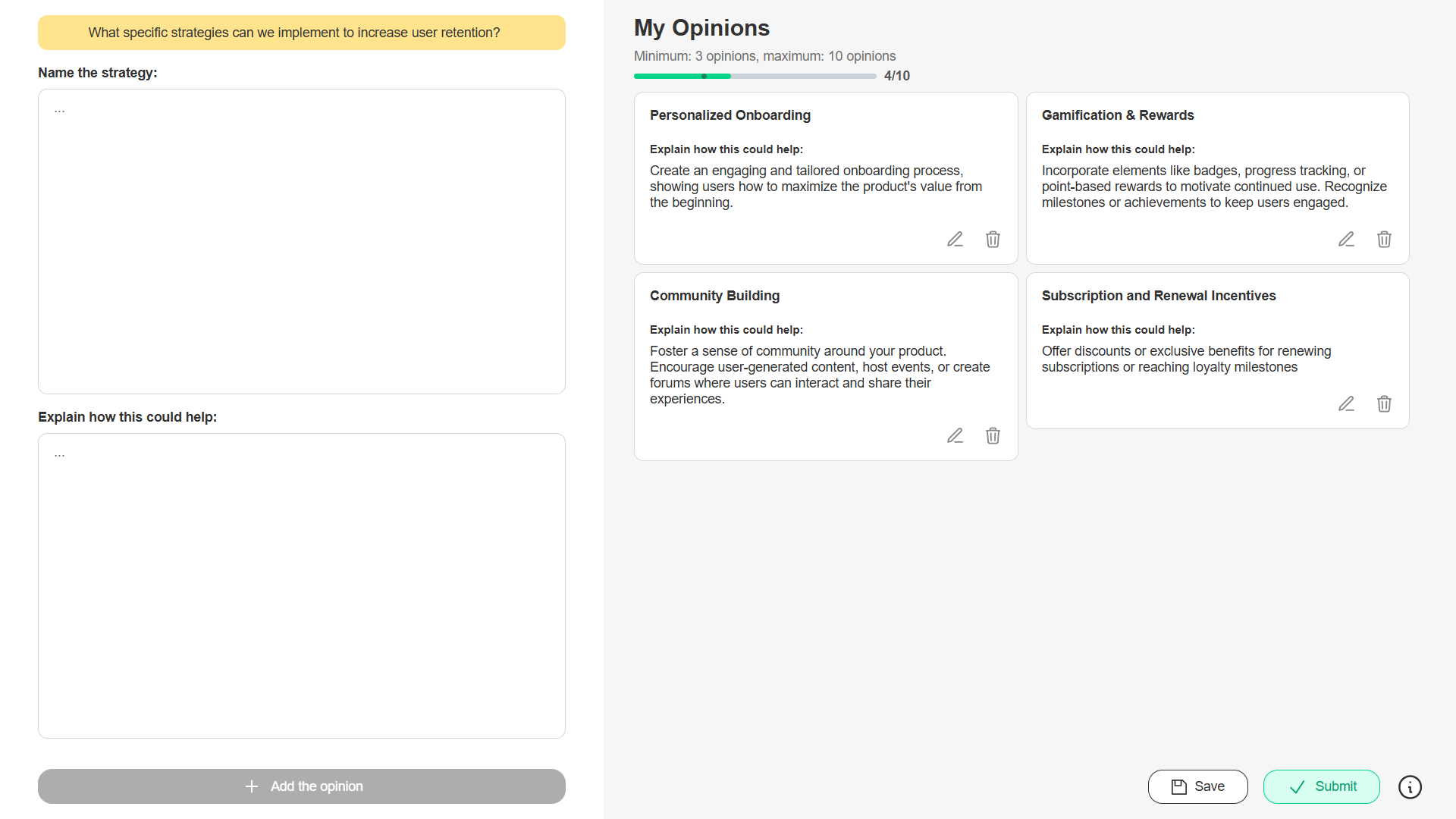Image resolution: width=1456 pixels, height=819 pixels.
Task: Edit the Community Building opinion
Action: [x=955, y=436]
